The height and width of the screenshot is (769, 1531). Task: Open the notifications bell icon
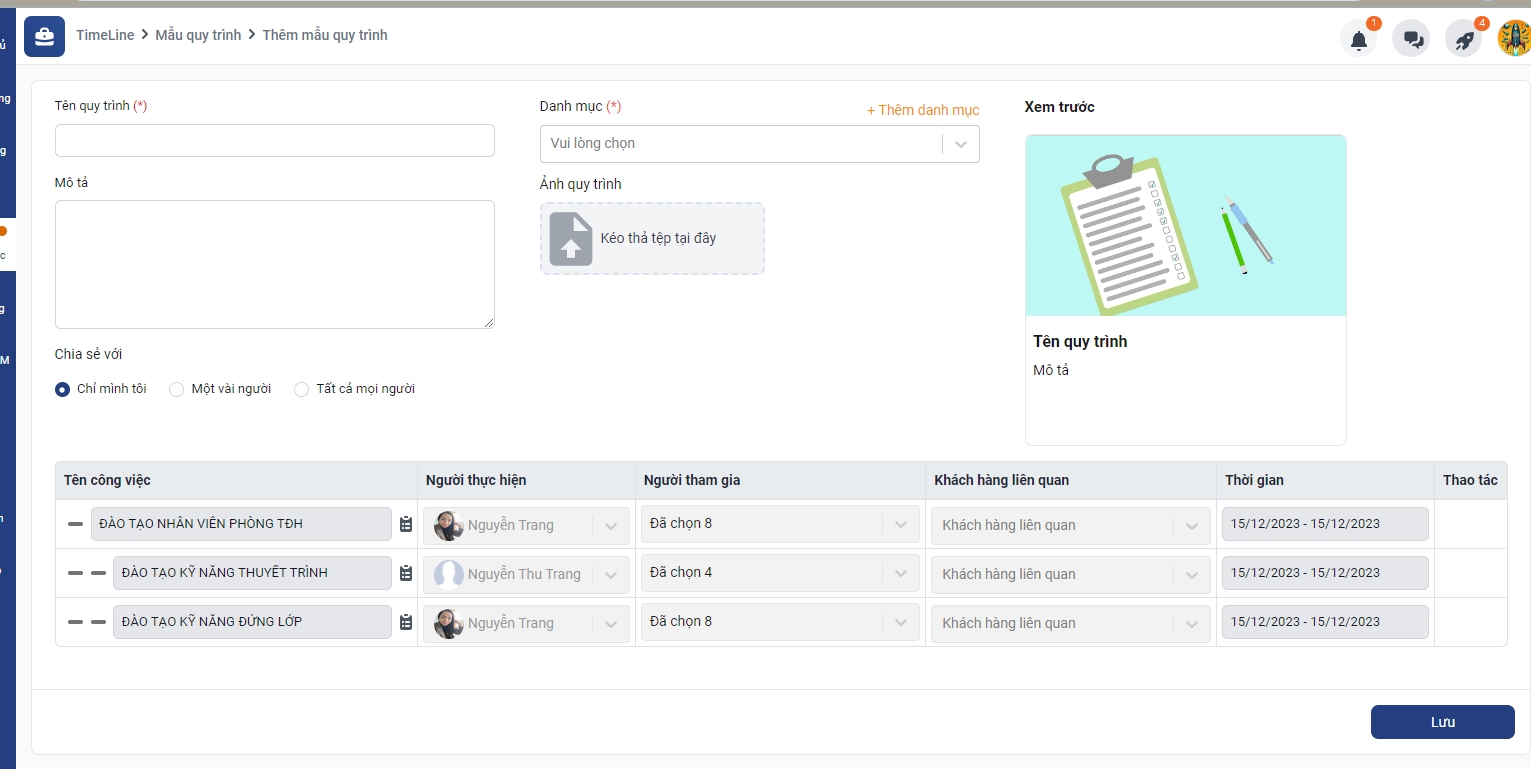coord(1358,40)
